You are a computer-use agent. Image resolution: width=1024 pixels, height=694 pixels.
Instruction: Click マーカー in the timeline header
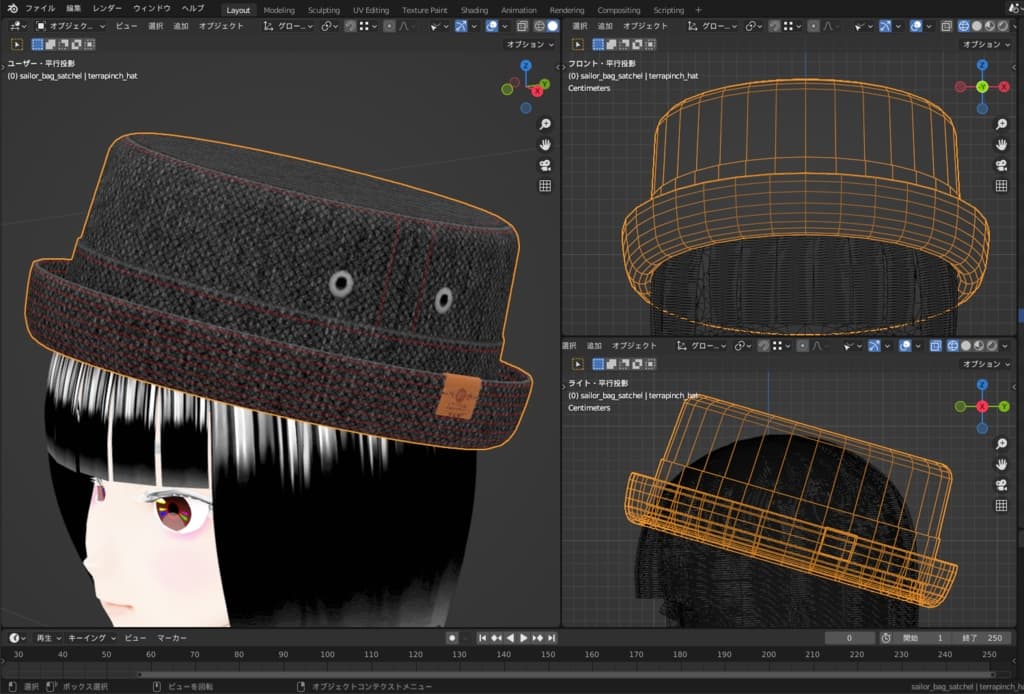[172, 638]
